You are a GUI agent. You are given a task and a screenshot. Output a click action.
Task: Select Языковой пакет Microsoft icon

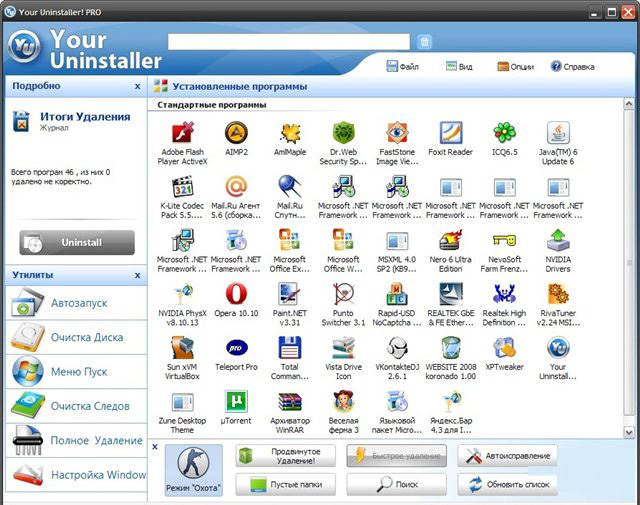click(x=397, y=401)
